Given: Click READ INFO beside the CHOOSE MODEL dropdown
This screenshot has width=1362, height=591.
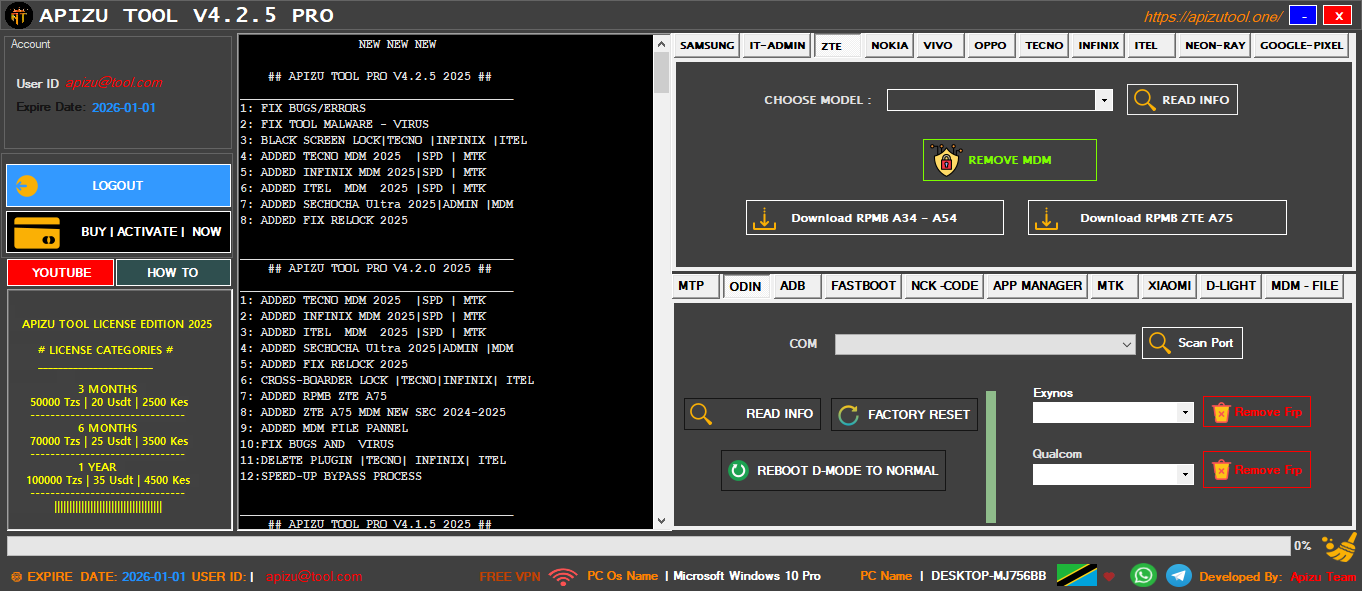Looking at the screenshot, I should [x=1183, y=100].
